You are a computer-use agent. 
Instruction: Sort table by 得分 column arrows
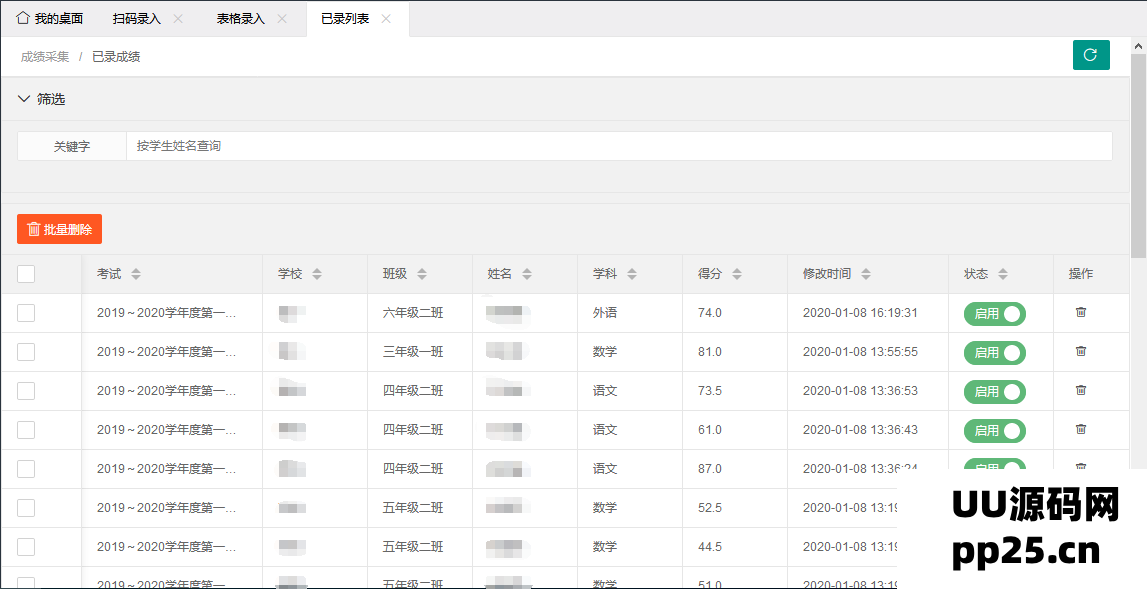click(737, 274)
